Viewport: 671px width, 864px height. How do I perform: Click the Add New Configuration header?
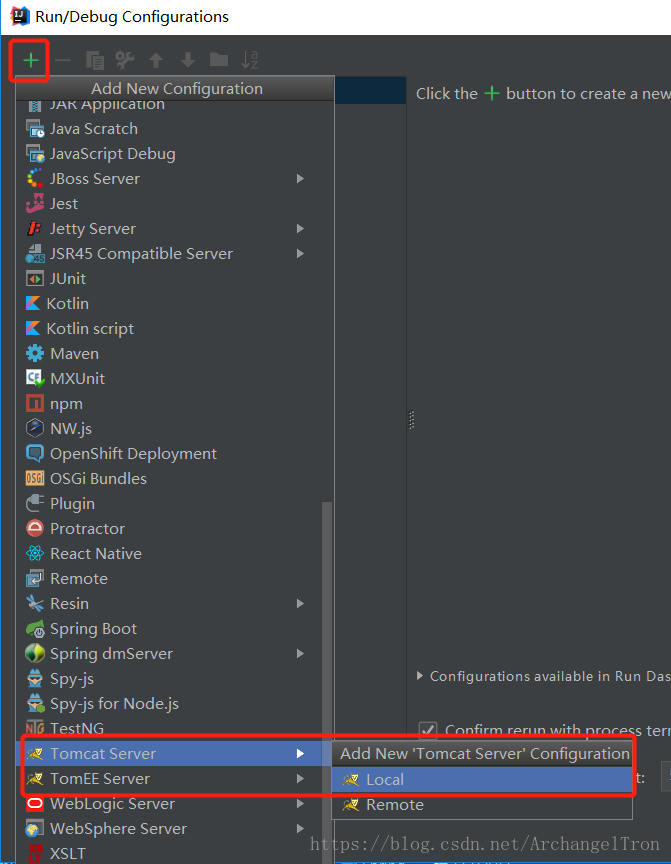(176, 89)
